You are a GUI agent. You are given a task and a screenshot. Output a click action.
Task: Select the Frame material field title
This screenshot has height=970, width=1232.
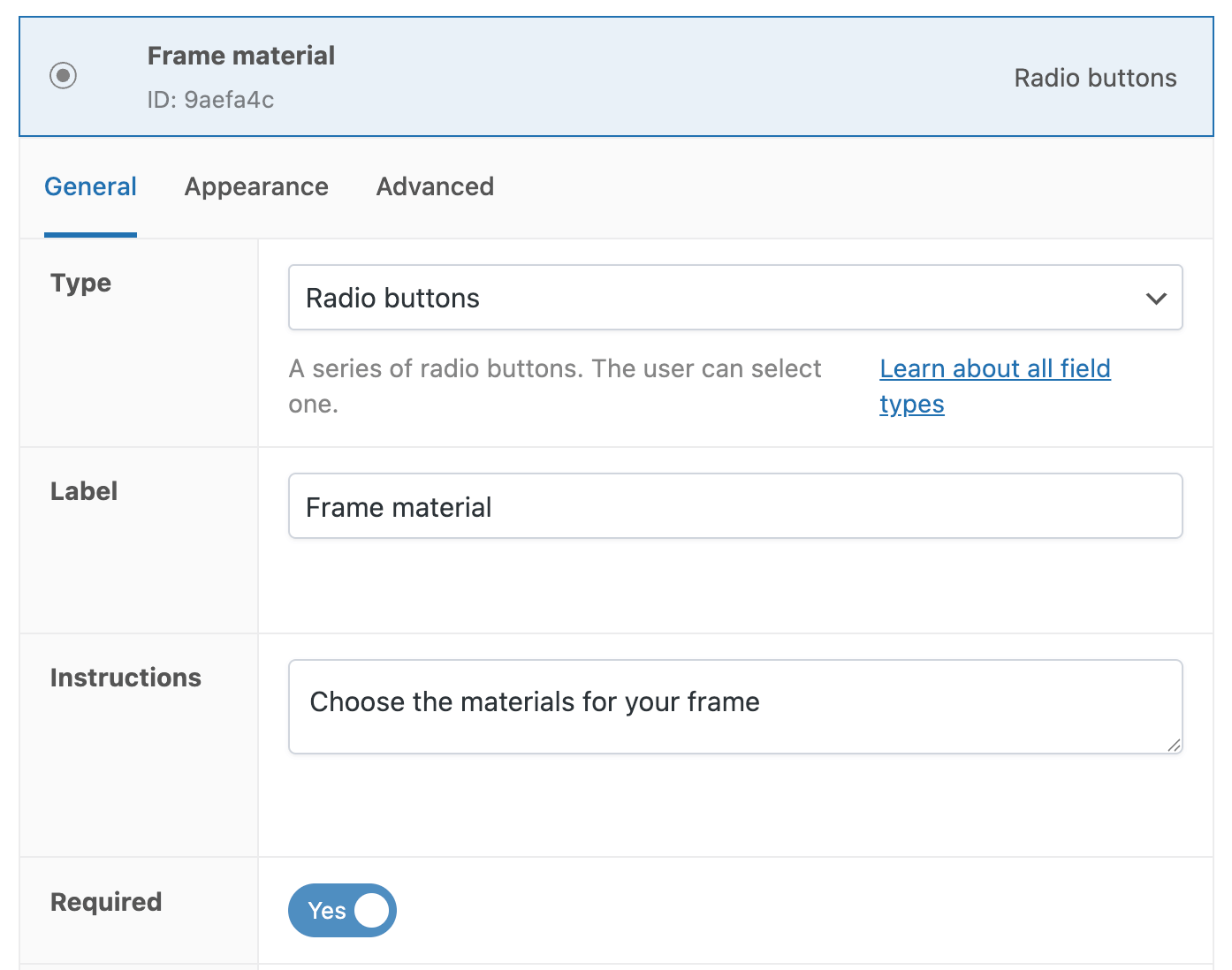pyautogui.click(x=241, y=55)
